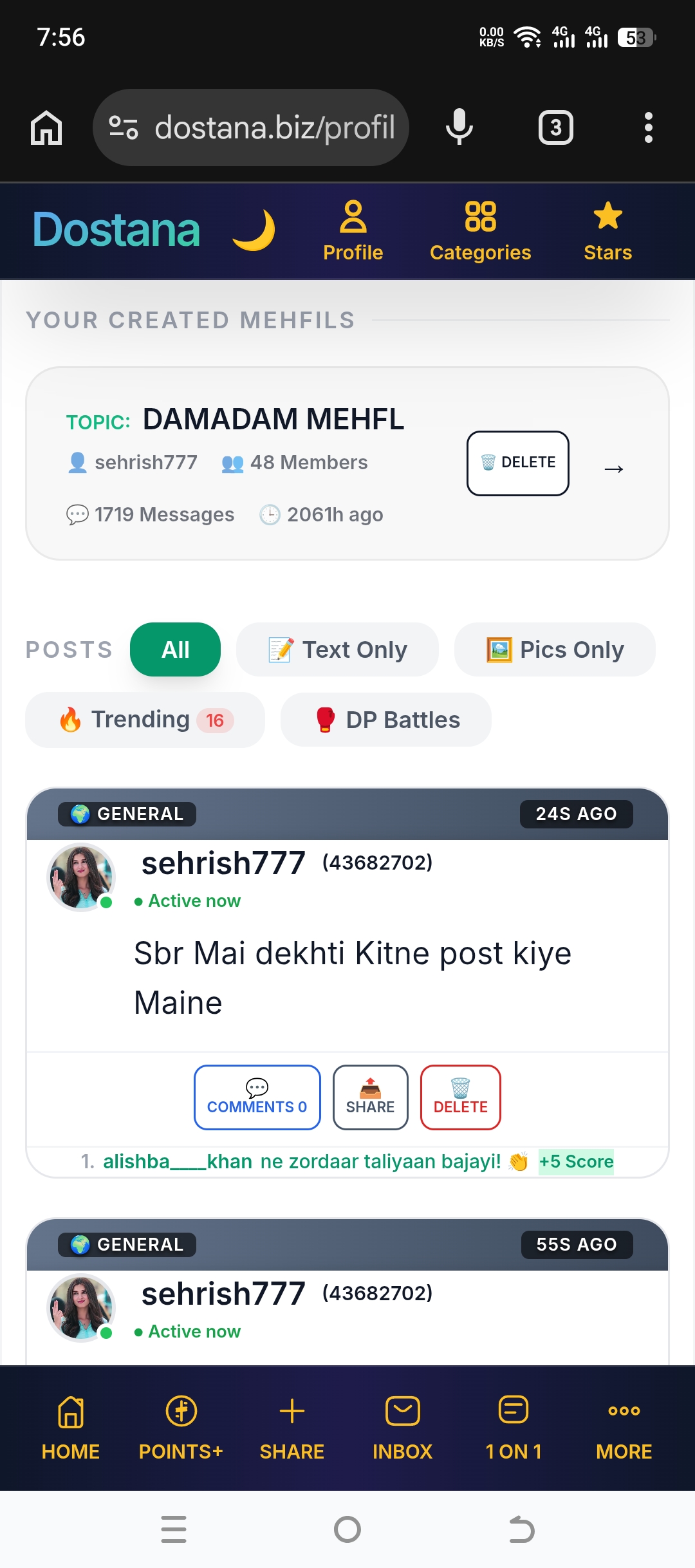Open the DP Battles filter

386,720
